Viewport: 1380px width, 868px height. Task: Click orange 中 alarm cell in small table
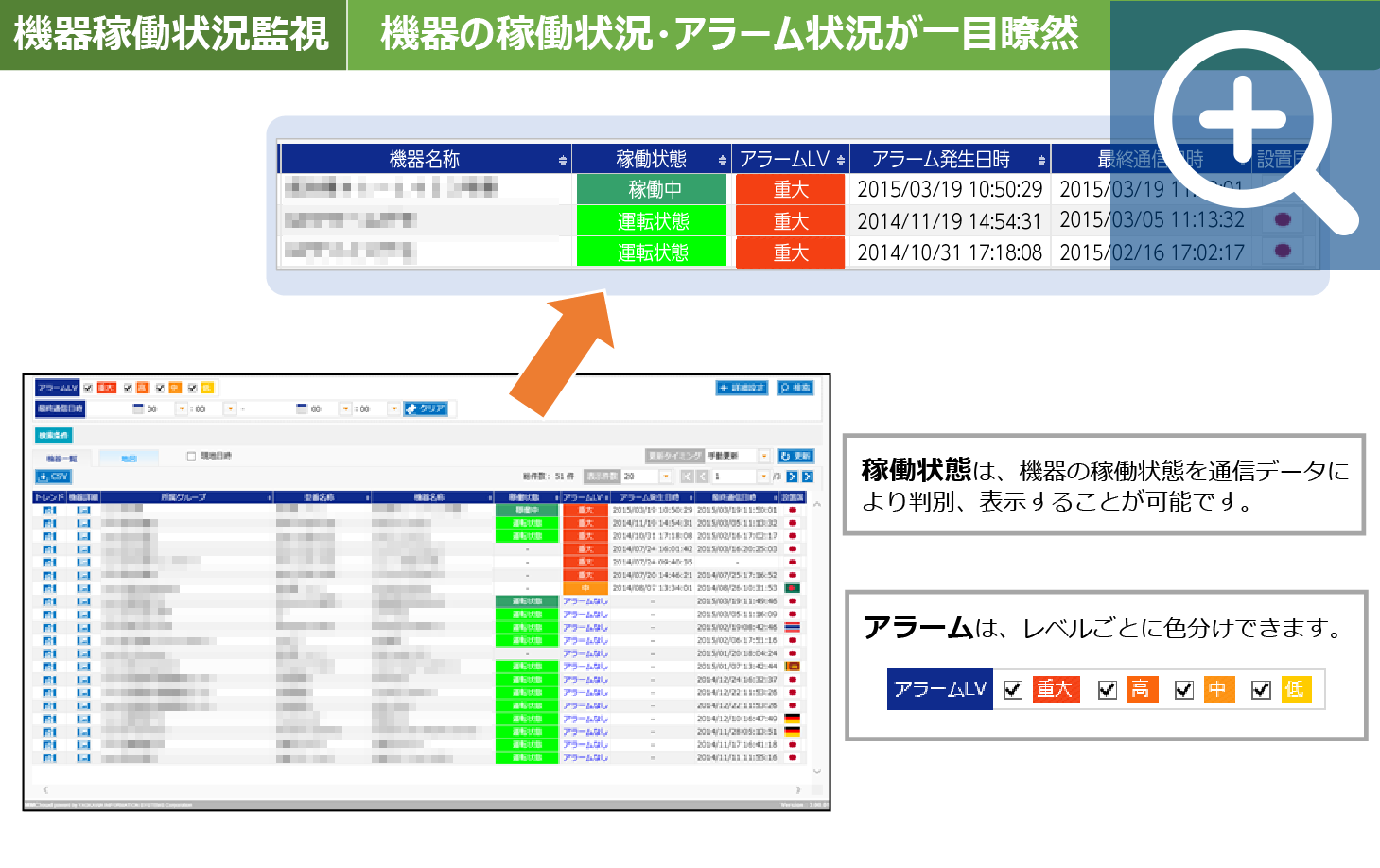click(x=585, y=588)
